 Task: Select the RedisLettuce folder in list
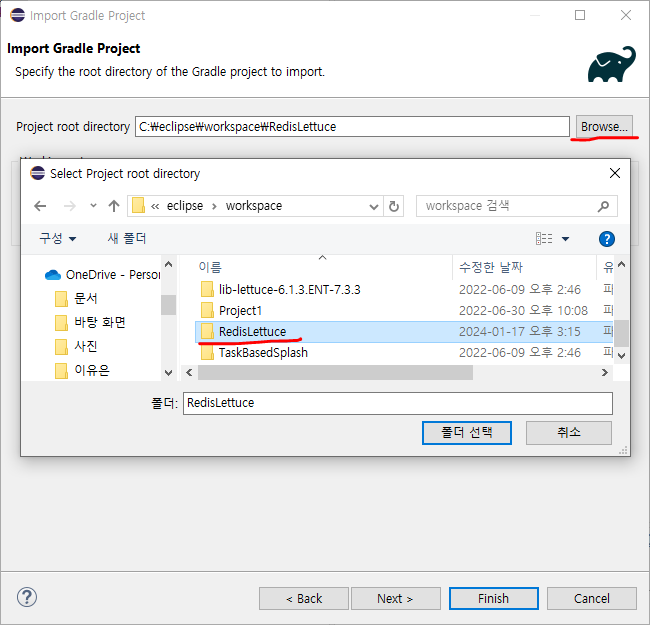coord(252,331)
